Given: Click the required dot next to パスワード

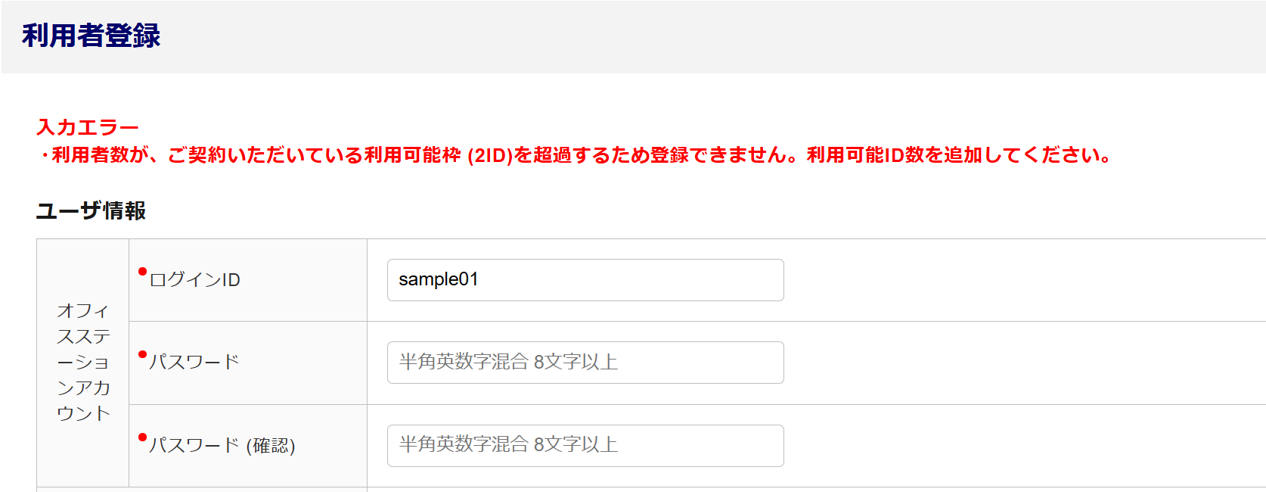Looking at the screenshot, I should coord(142,354).
